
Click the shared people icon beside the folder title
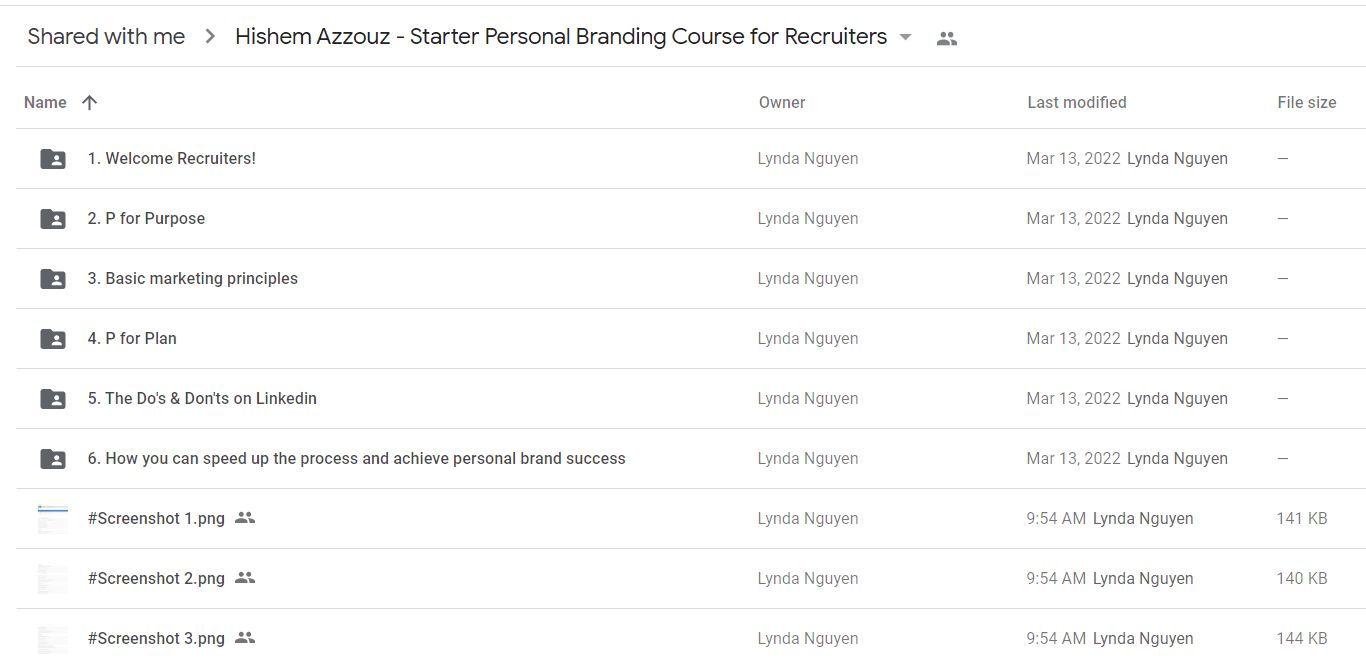(x=947, y=38)
